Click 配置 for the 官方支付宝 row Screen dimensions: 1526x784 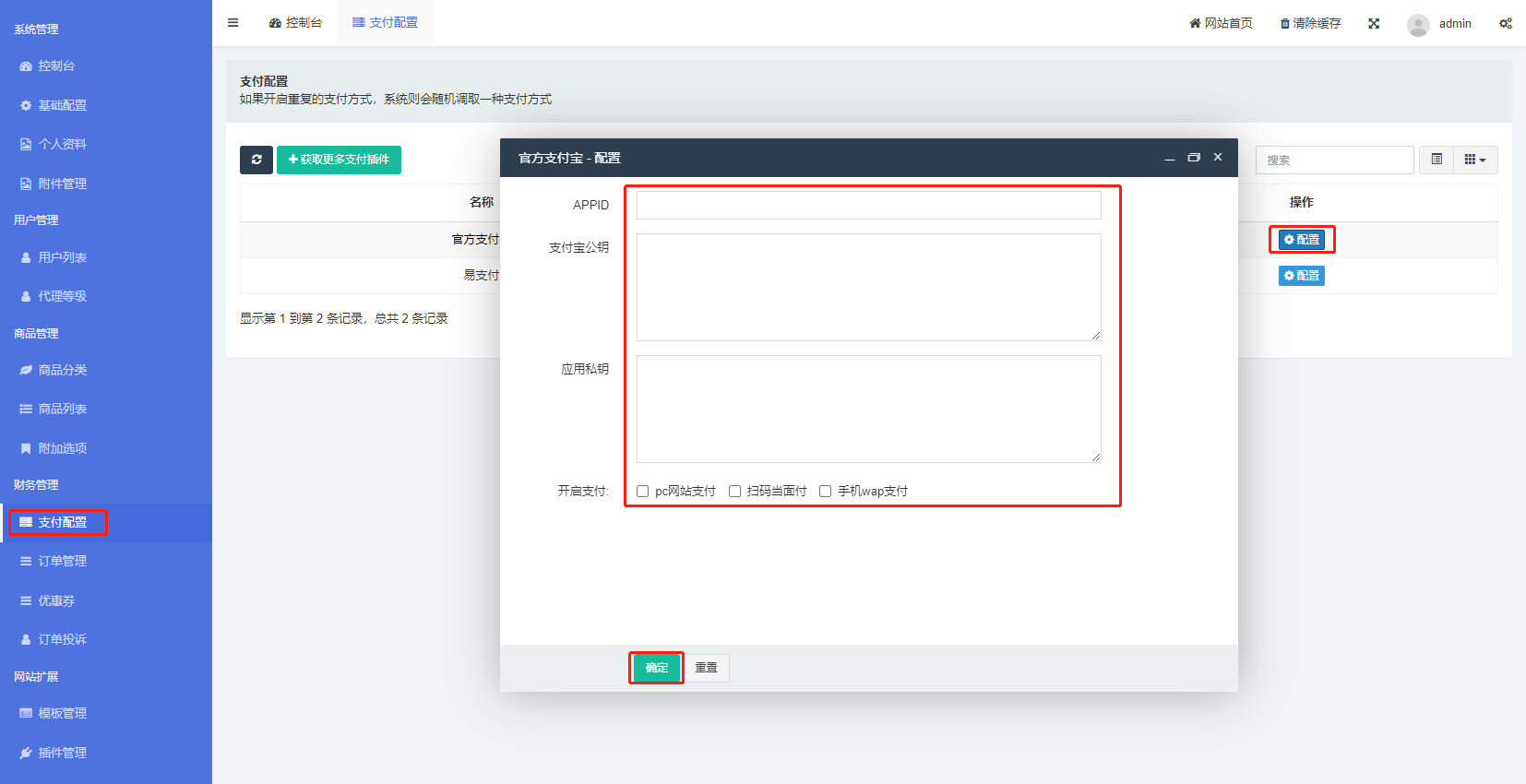click(x=1302, y=240)
